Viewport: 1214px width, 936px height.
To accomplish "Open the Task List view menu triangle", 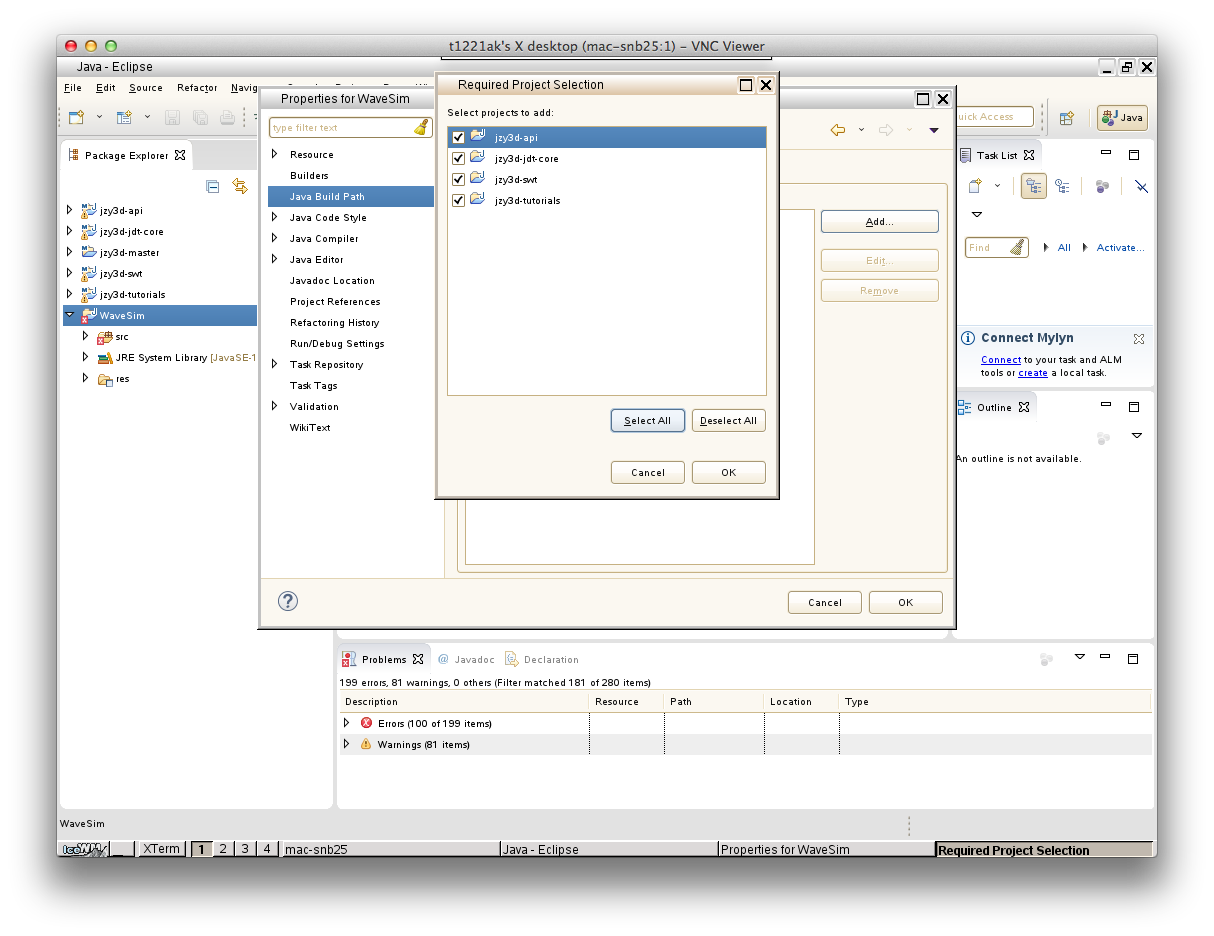I will click(977, 214).
